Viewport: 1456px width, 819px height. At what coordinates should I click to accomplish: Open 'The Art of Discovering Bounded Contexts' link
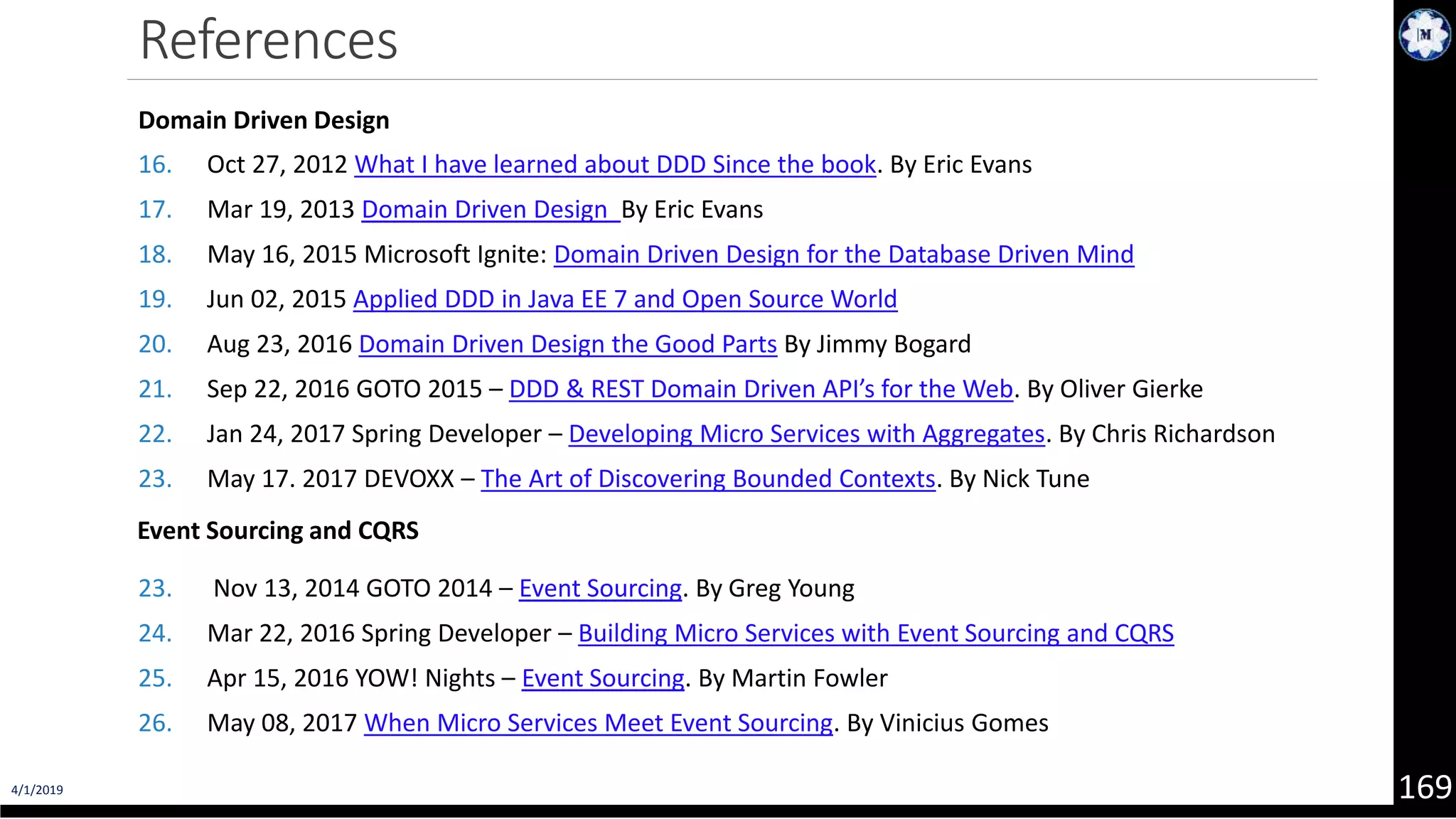click(x=708, y=478)
